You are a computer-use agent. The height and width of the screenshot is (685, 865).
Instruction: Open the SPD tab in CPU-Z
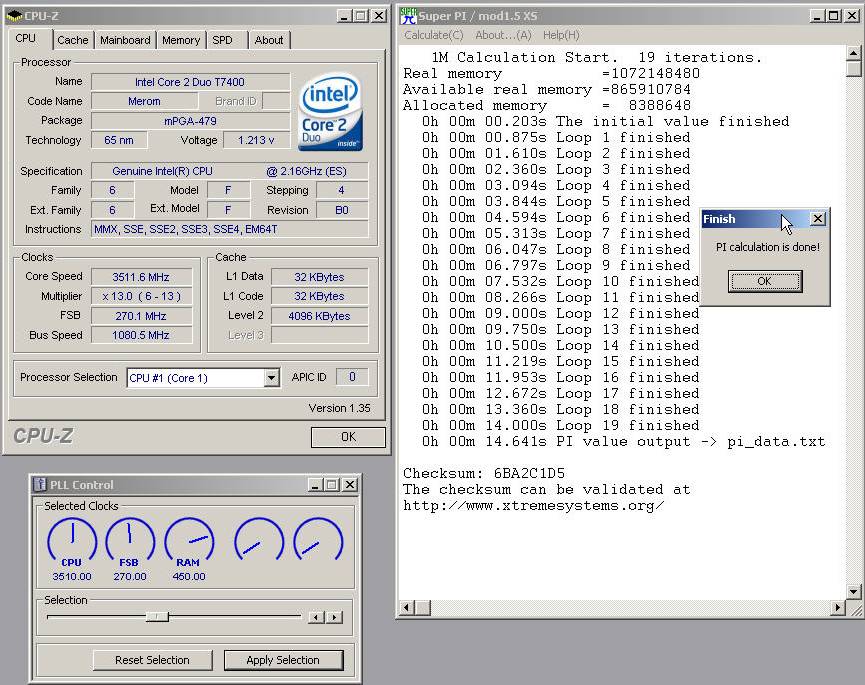tap(222, 40)
